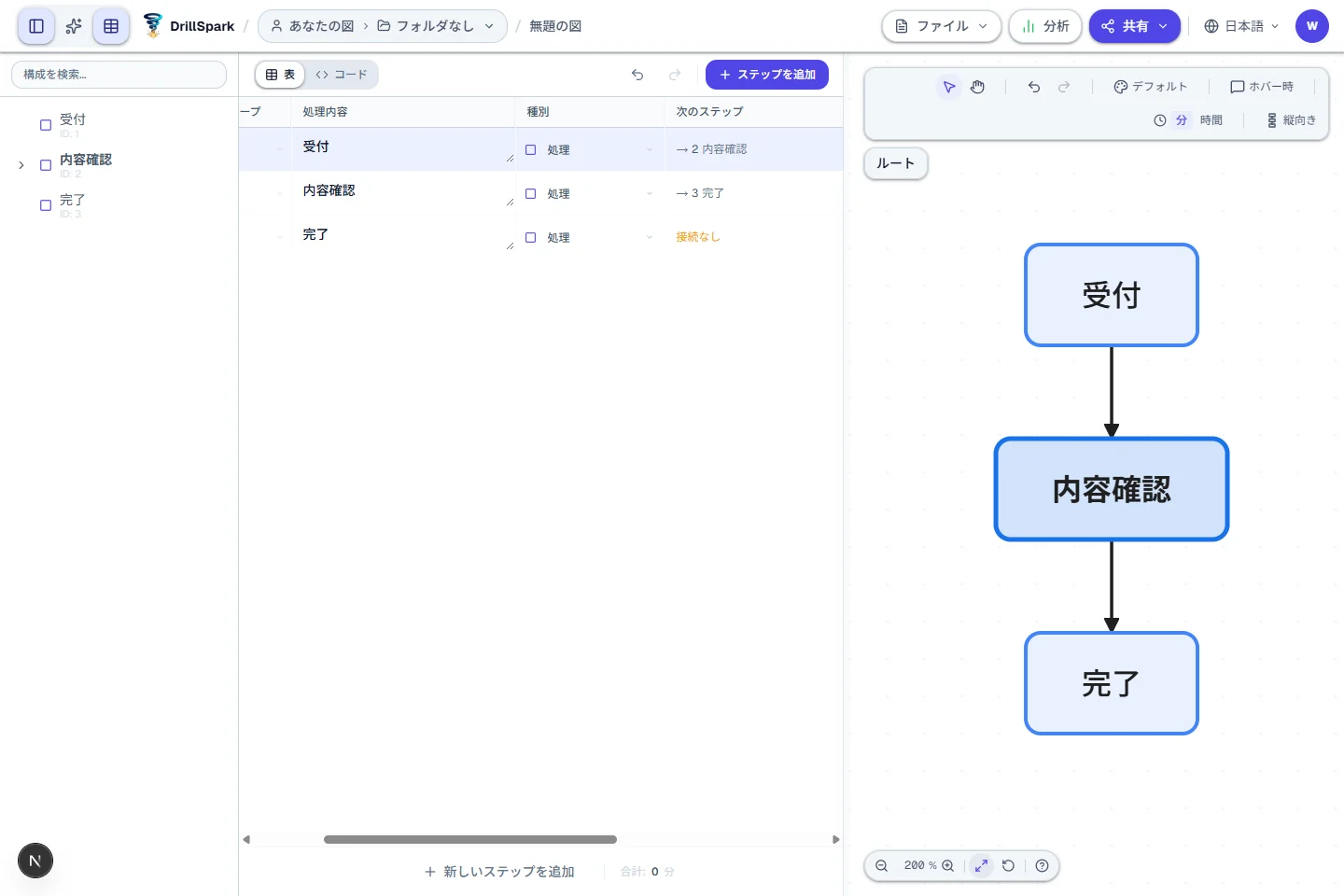1344x896 pixels.
Task: Open the AI sparkle assistant icon
Action: click(x=74, y=26)
